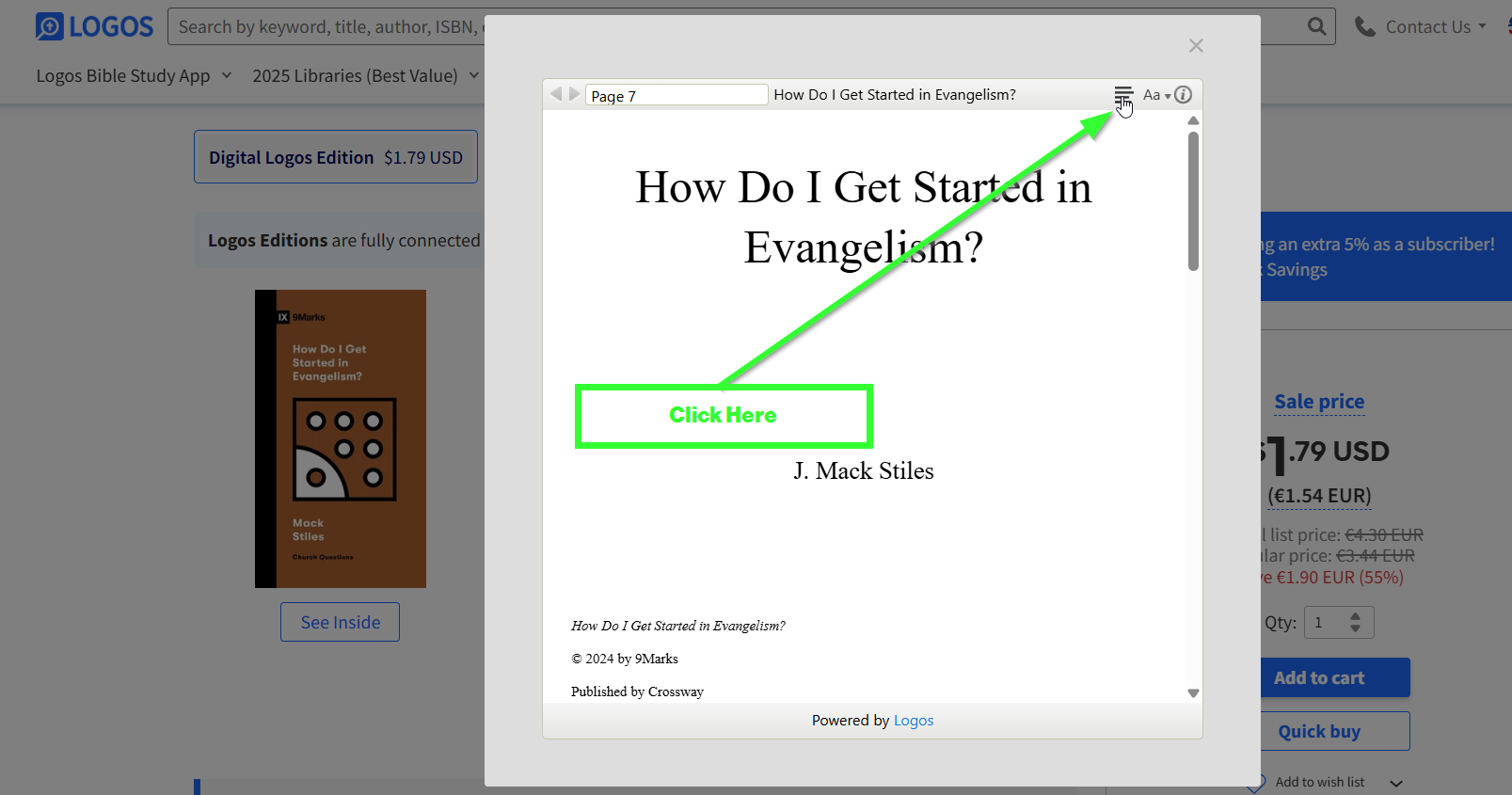This screenshot has height=795, width=1512.
Task: Expand the 2025 Libraries (Best Value) menu
Action: [x=366, y=75]
